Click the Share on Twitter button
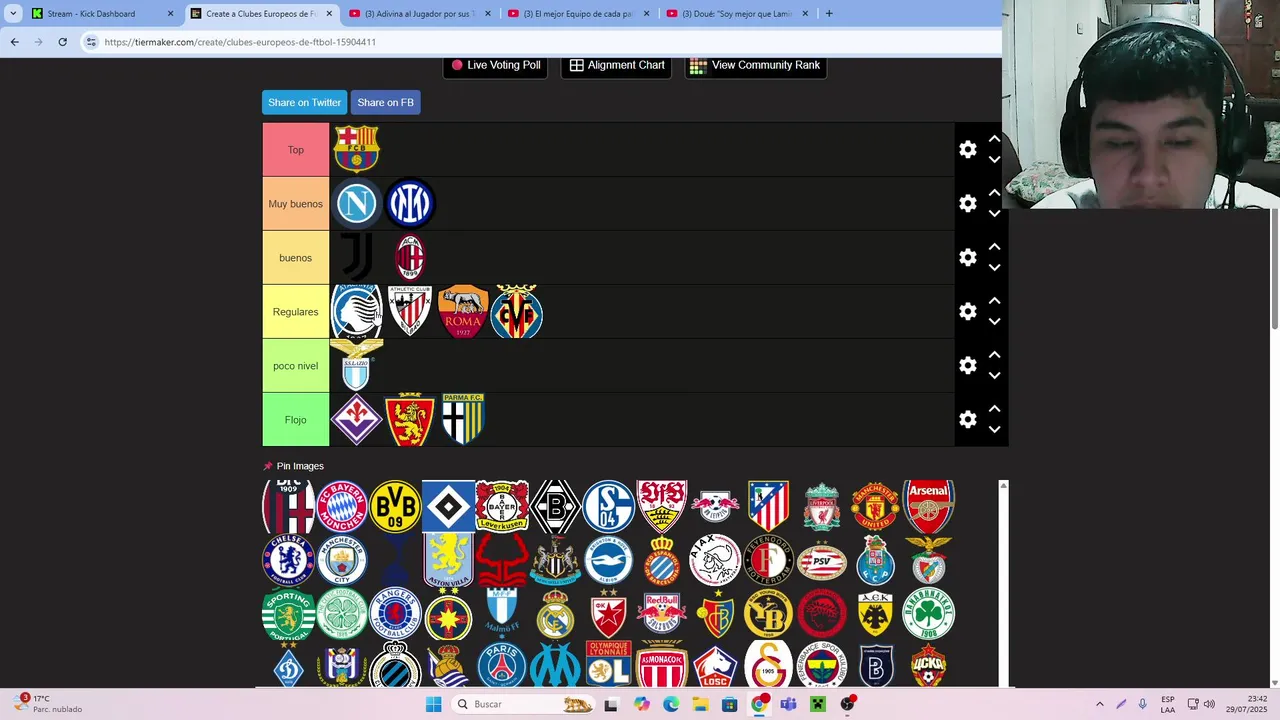The image size is (1280, 720). click(304, 102)
